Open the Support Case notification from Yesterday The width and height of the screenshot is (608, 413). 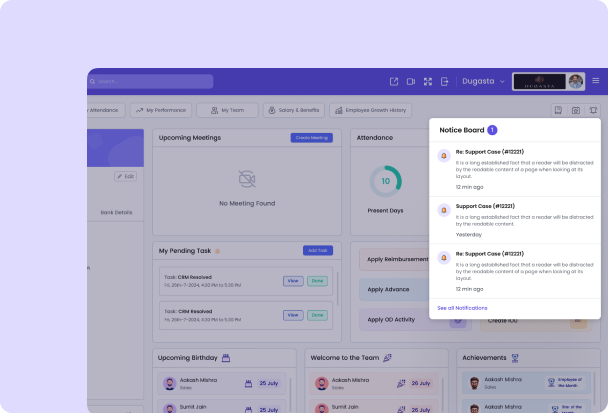[515, 220]
